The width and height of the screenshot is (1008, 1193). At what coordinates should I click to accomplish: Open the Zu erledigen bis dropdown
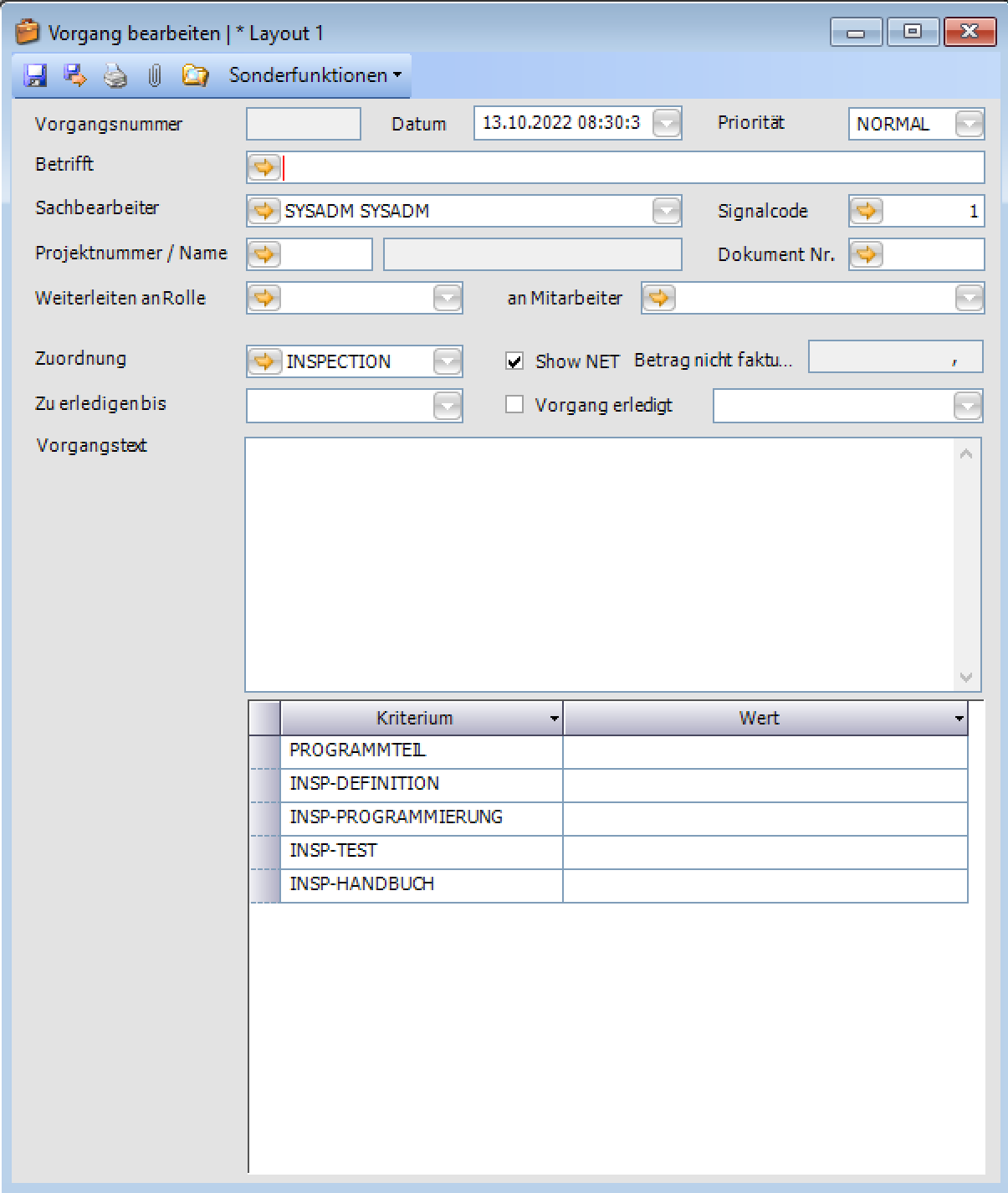(x=448, y=407)
